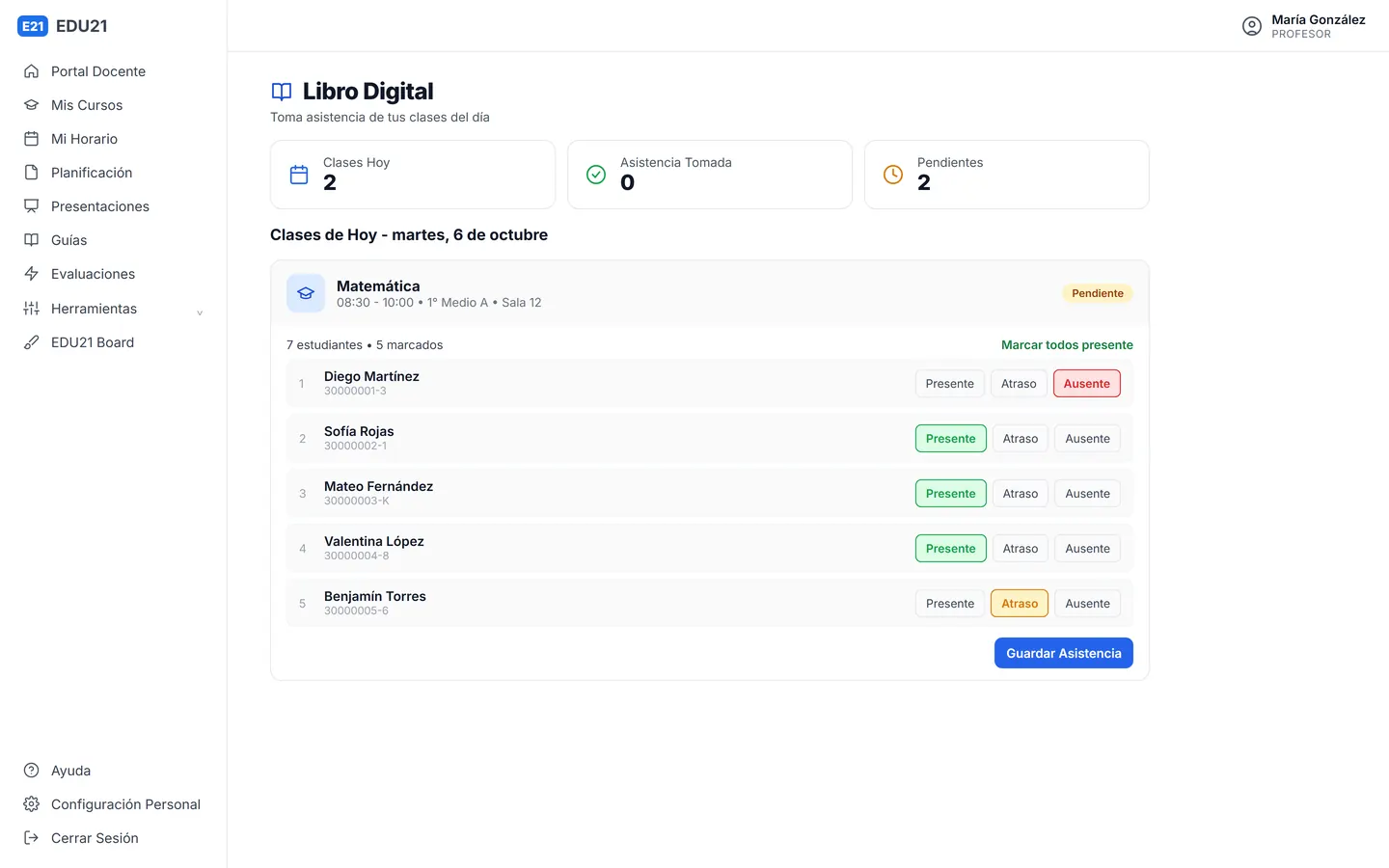Click the EDU21 Board pen icon
This screenshot has width=1389, height=868.
pyautogui.click(x=32, y=342)
